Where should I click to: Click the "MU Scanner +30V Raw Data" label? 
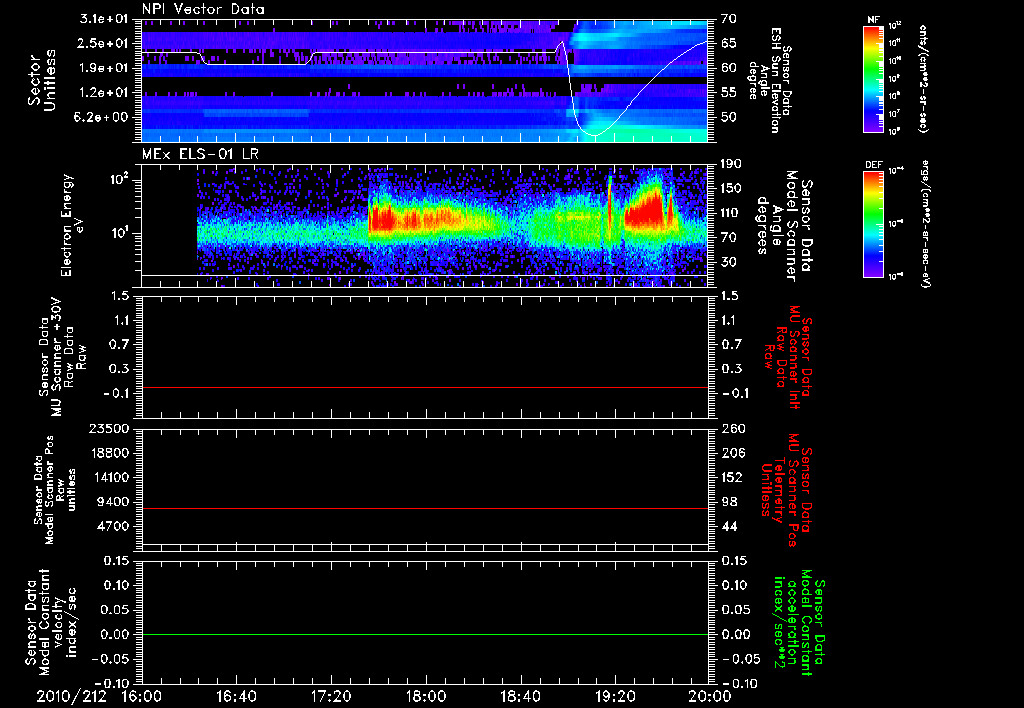[x=62, y=357]
